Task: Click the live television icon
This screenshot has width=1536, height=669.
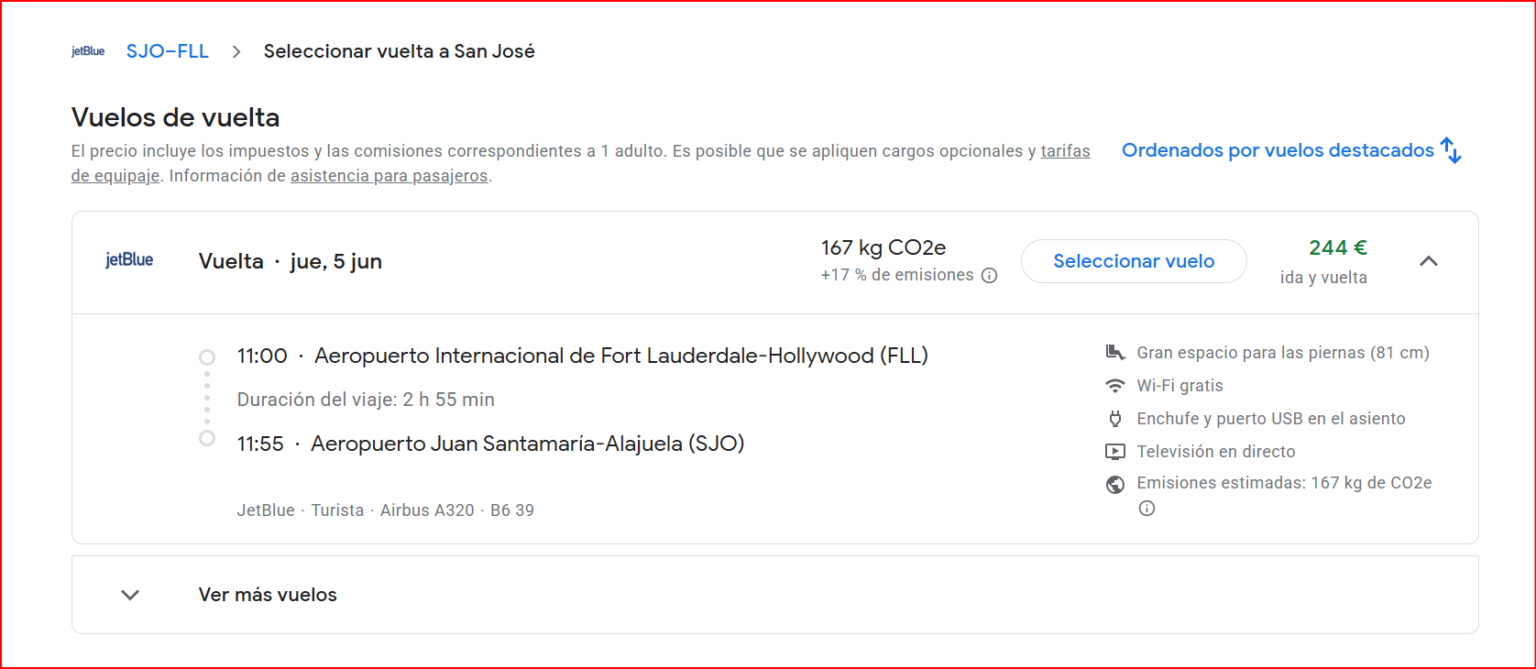Action: pos(1115,452)
